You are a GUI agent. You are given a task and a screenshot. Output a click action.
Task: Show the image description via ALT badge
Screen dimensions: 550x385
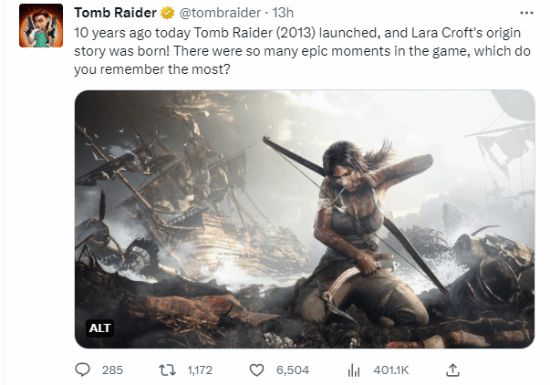(x=100, y=328)
